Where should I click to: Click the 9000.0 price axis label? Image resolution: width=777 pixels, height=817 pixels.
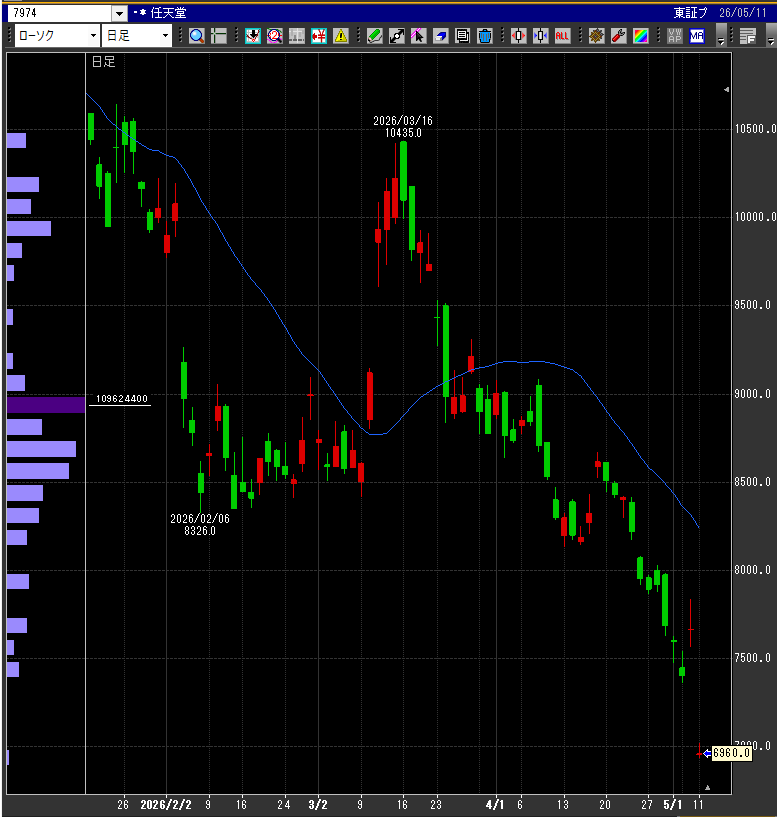753,394
